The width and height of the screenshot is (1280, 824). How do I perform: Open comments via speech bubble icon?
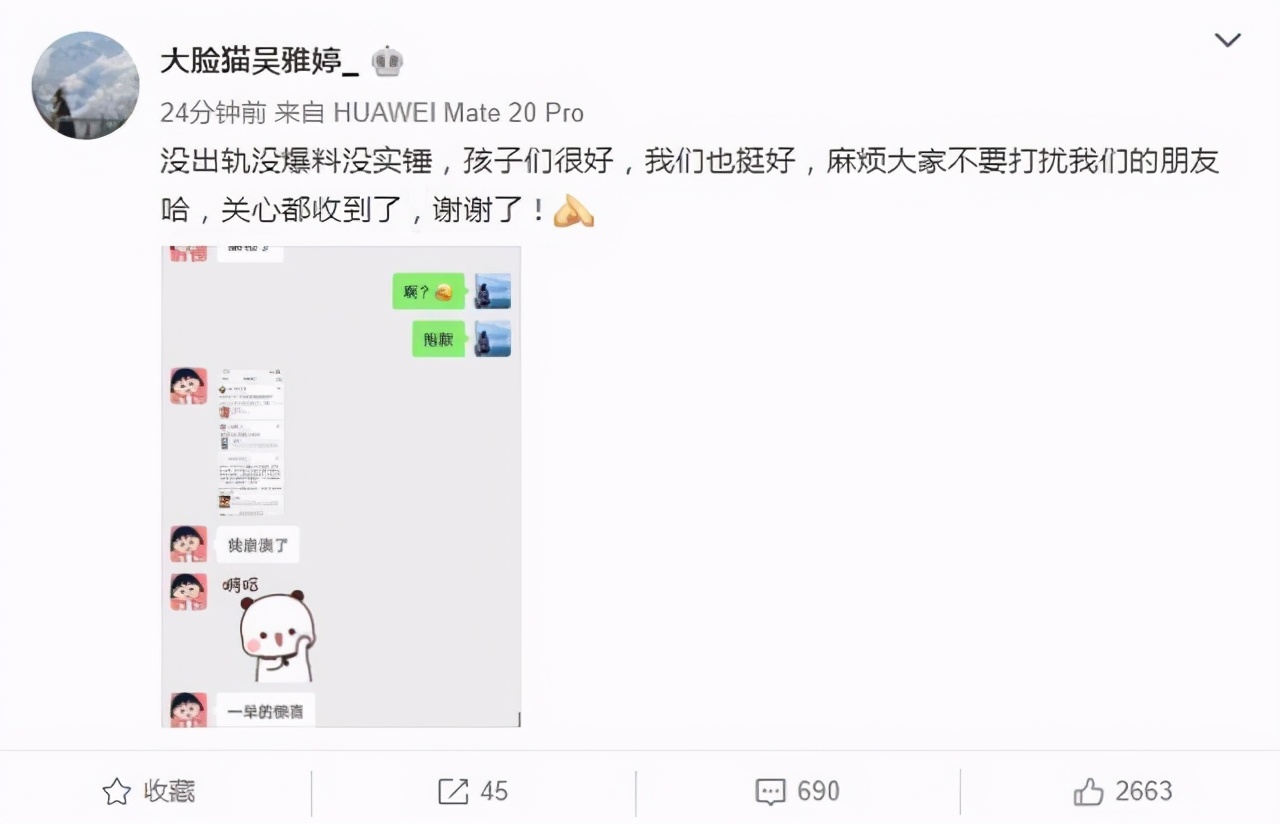coord(770,793)
